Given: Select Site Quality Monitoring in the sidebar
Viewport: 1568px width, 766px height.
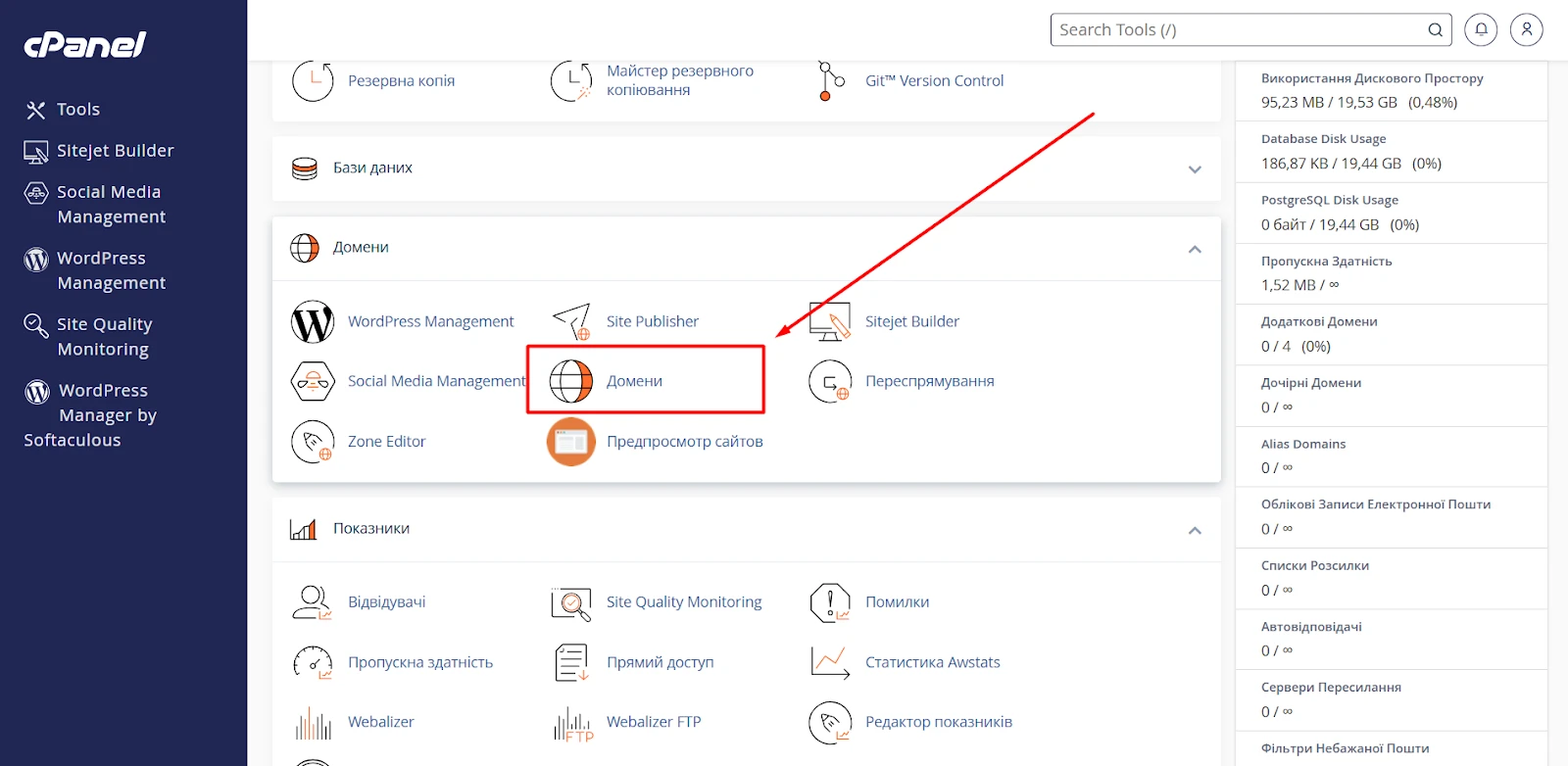Looking at the screenshot, I should pyautogui.click(x=104, y=336).
